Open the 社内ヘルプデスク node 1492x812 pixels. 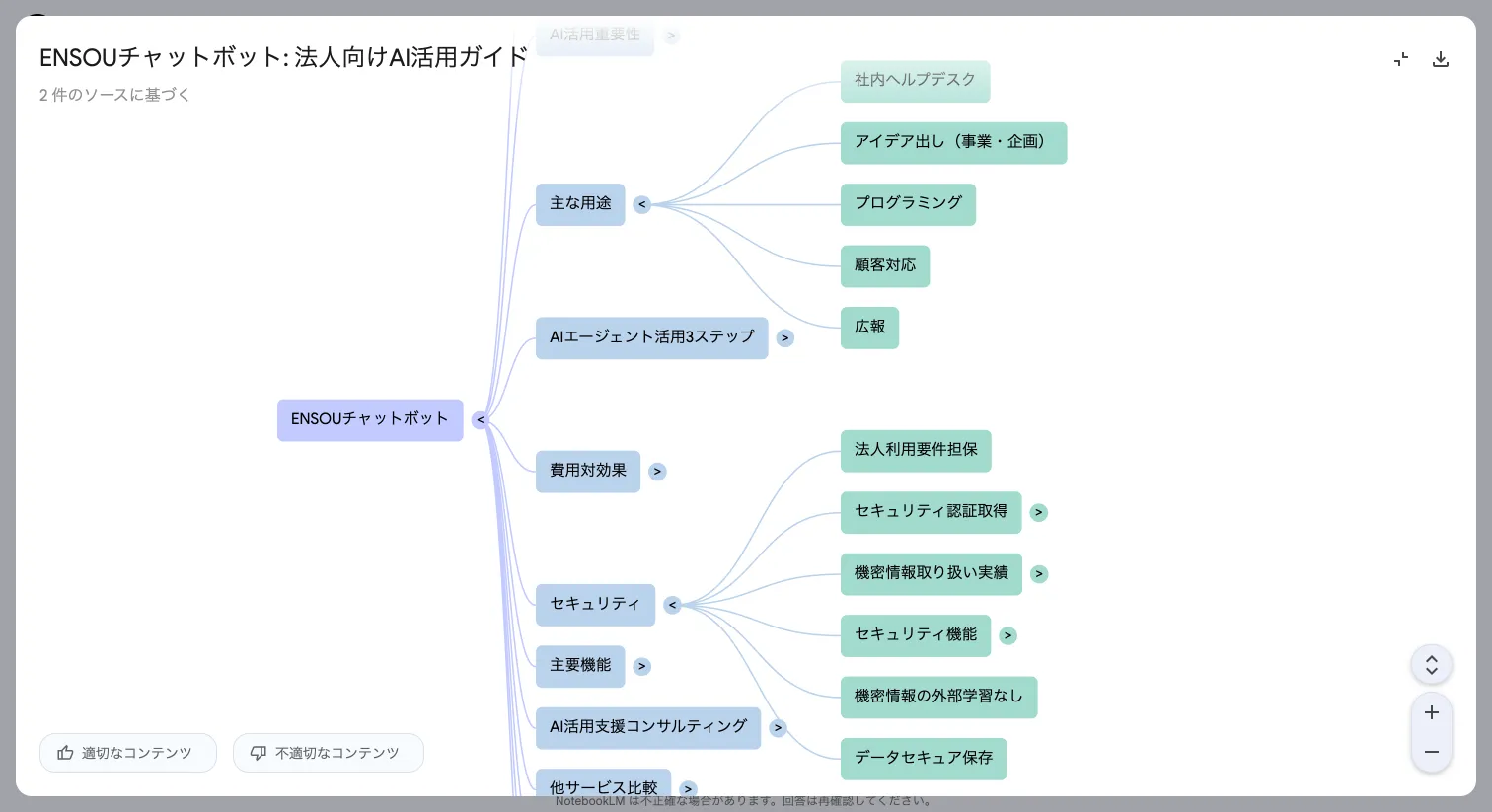915,81
